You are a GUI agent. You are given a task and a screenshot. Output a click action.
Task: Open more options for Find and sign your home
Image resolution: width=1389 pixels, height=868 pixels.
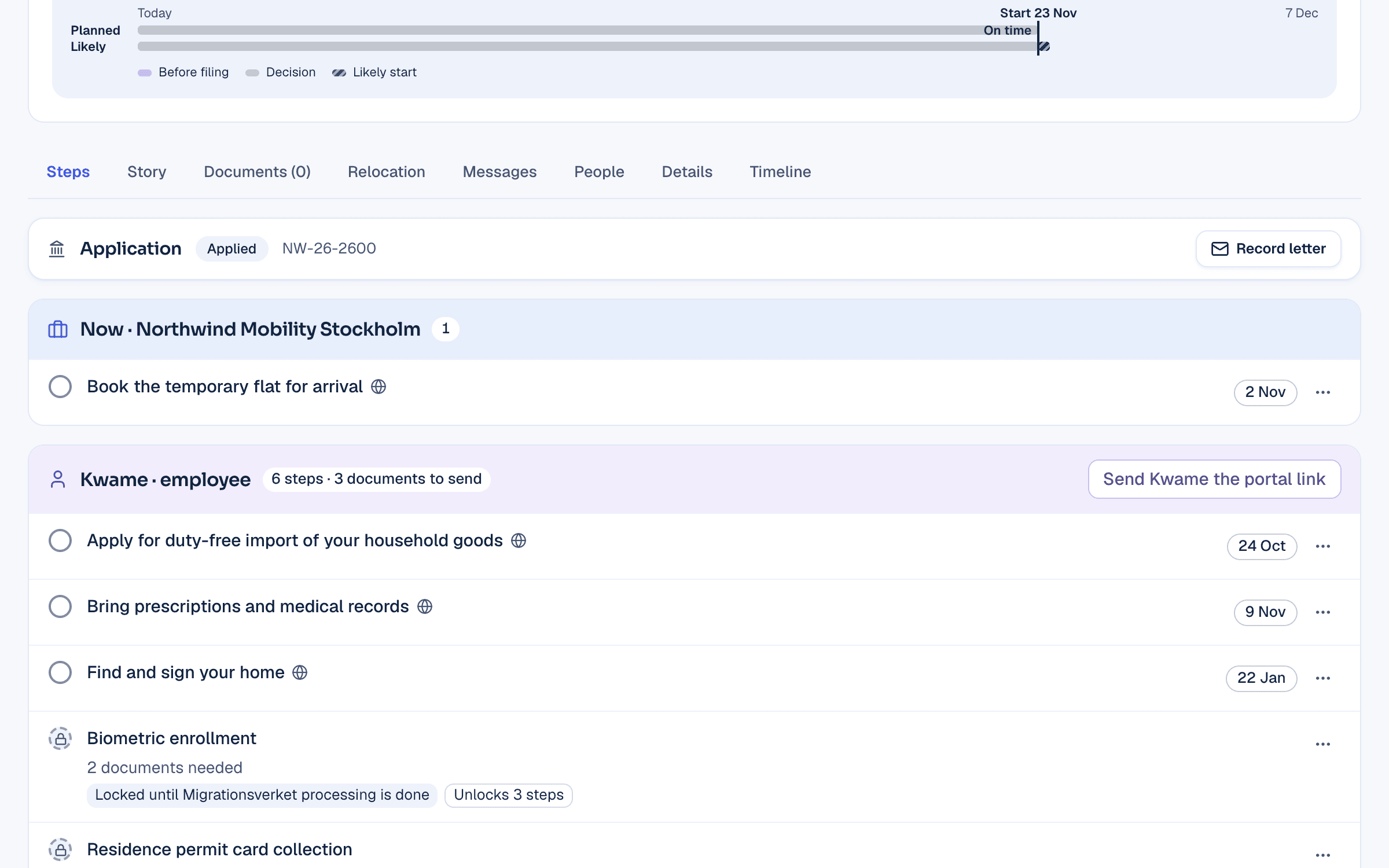tap(1323, 678)
